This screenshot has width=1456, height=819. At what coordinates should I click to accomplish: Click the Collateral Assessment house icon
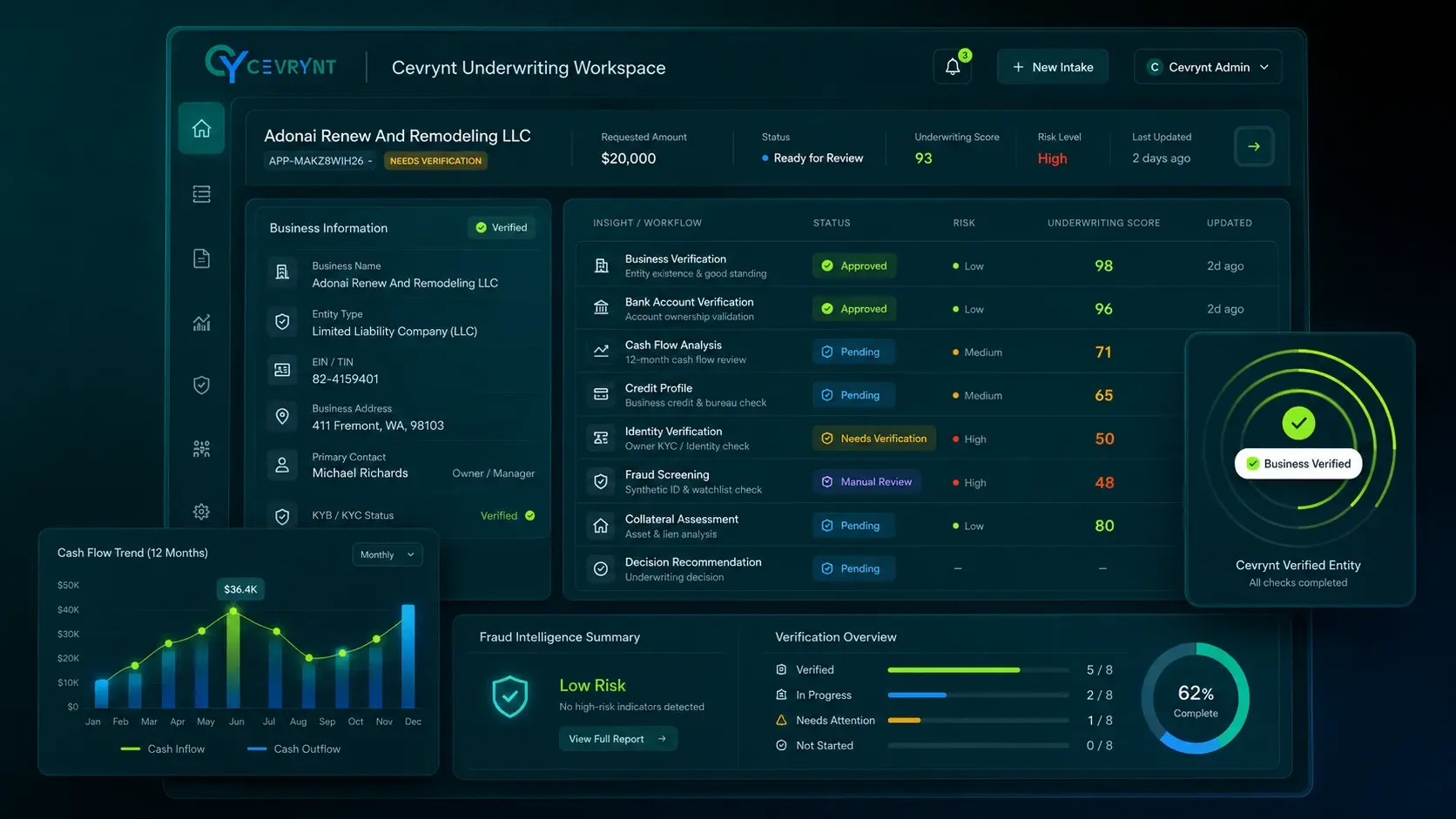pos(601,526)
